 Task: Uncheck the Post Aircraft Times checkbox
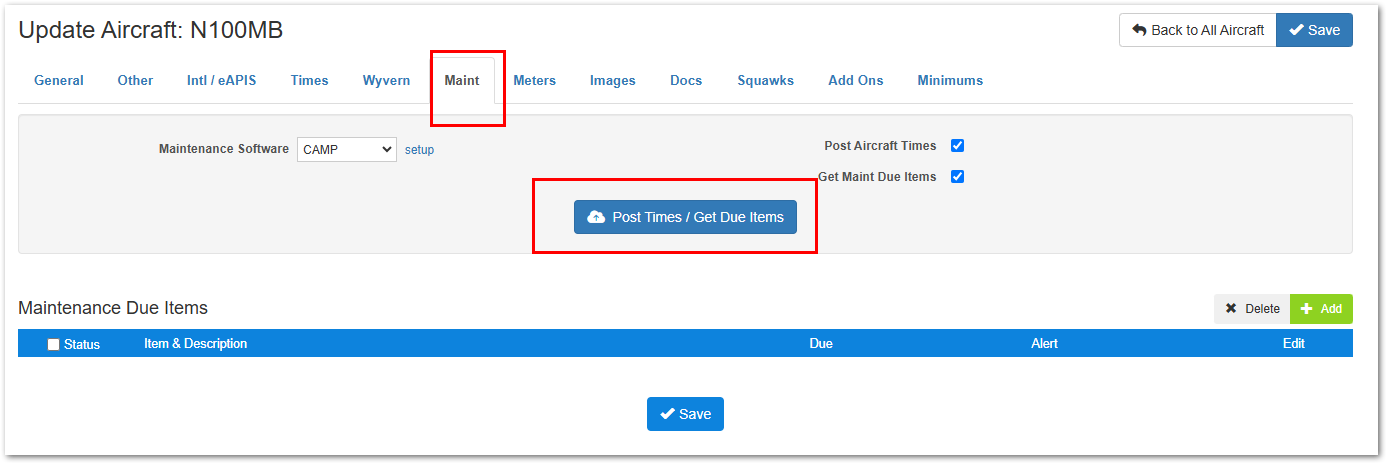(x=957, y=146)
